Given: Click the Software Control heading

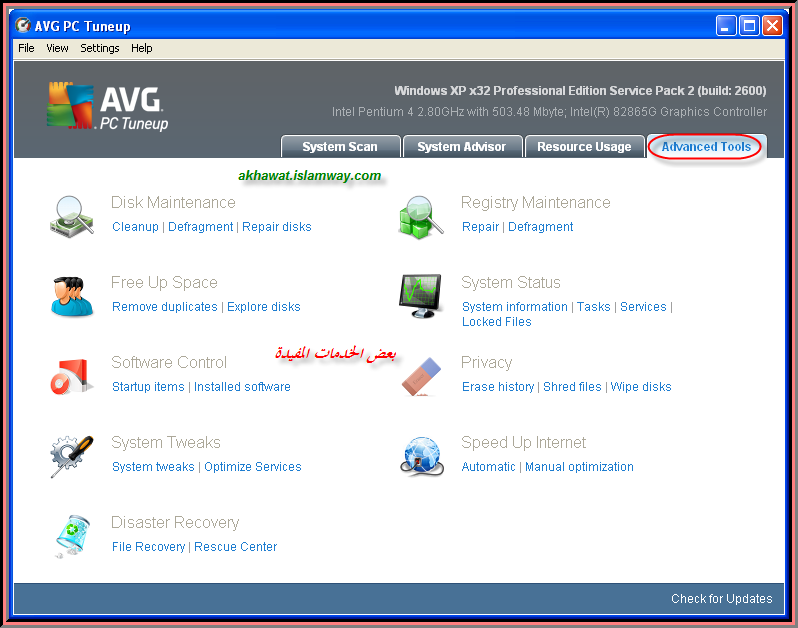Looking at the screenshot, I should pyautogui.click(x=169, y=362).
